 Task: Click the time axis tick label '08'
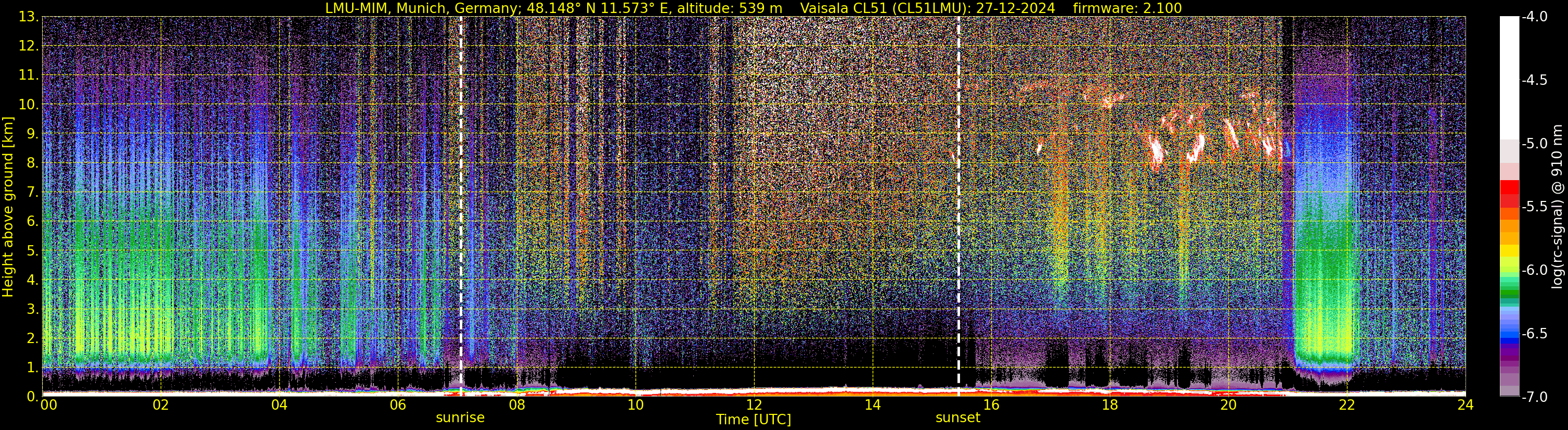516,405
